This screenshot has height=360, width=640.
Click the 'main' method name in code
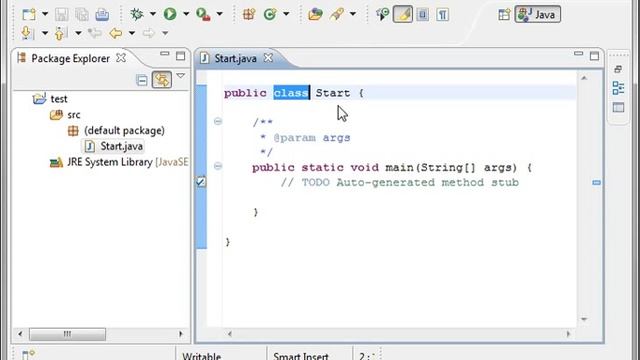(400, 168)
